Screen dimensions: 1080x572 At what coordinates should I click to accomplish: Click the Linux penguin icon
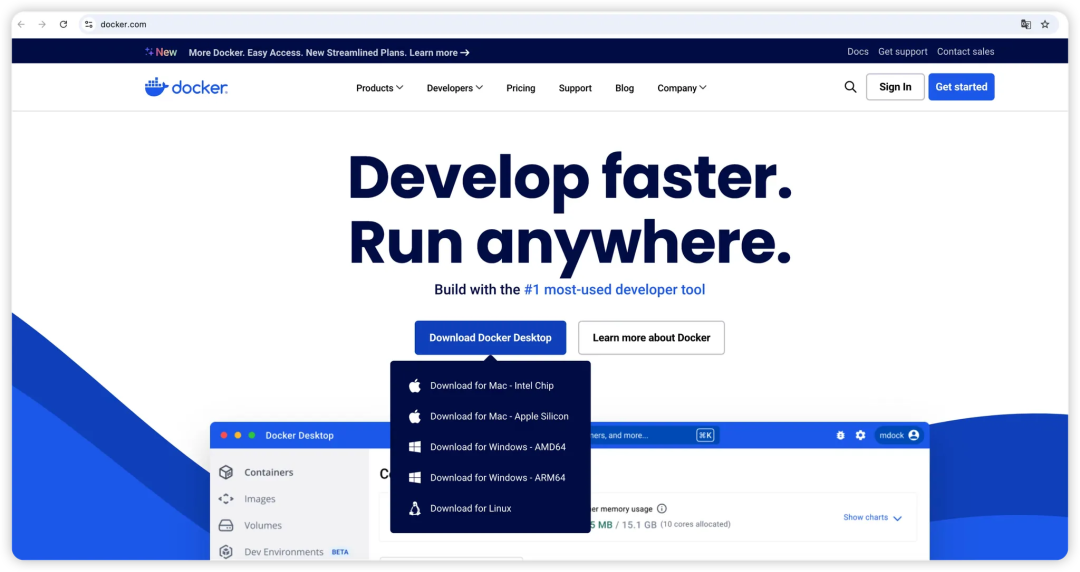click(415, 509)
